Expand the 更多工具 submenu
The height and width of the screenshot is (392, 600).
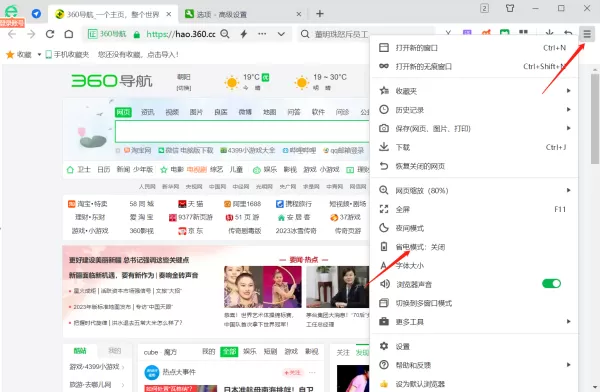(x=474, y=322)
